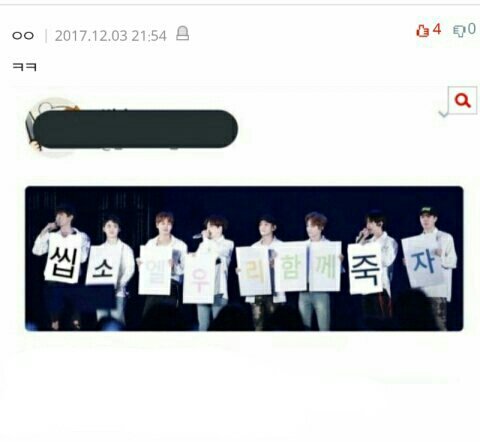
Task: Click the person wearing the black cap
Action: (x=433, y=260)
